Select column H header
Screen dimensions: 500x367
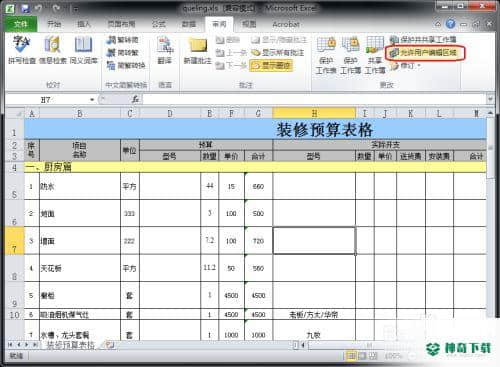(x=314, y=113)
